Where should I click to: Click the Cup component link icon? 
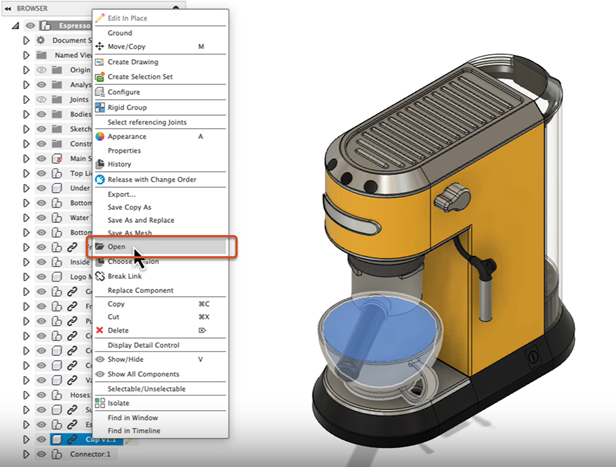point(72,440)
